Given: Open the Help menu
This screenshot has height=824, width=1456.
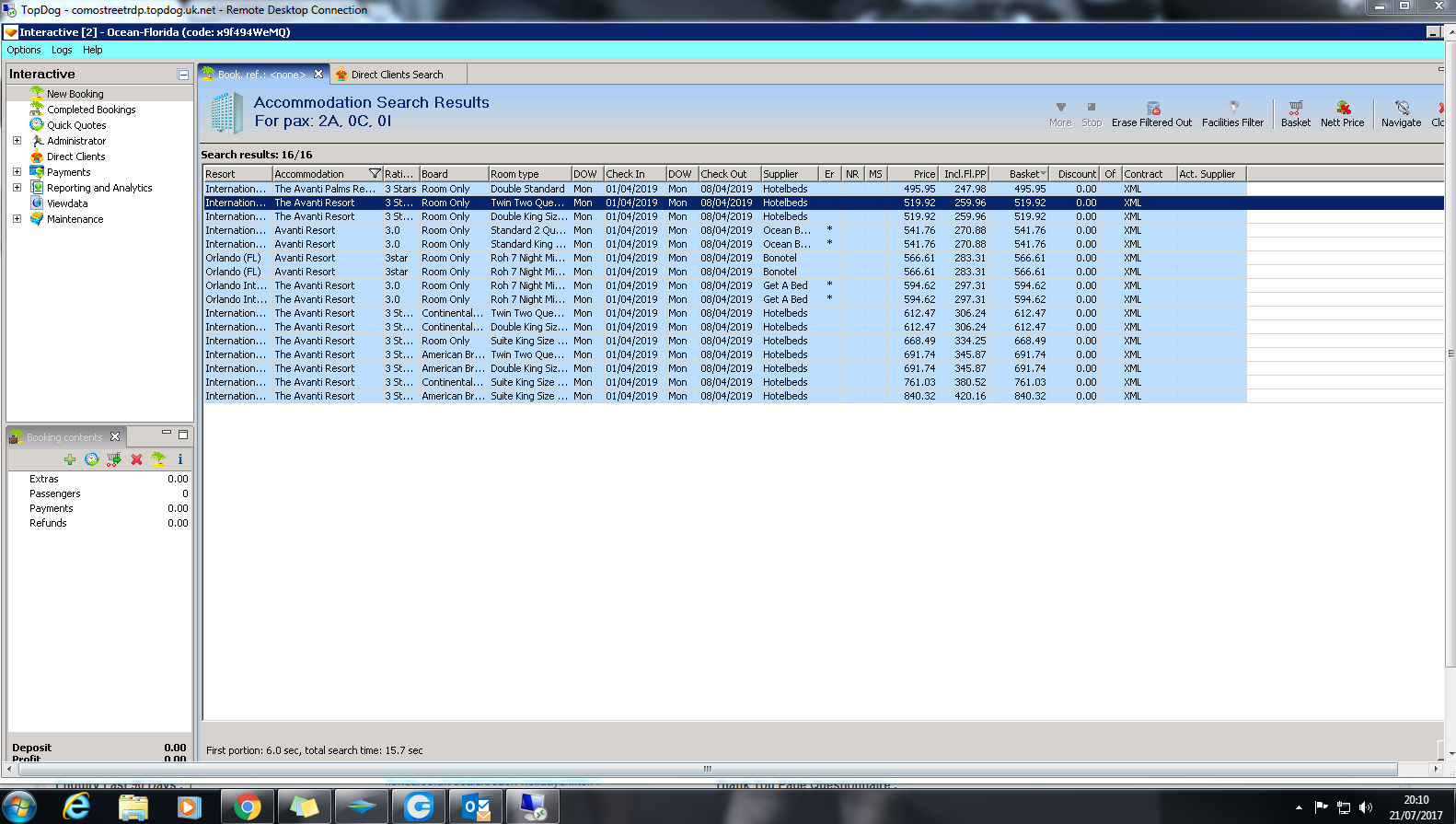Looking at the screenshot, I should coord(93,51).
